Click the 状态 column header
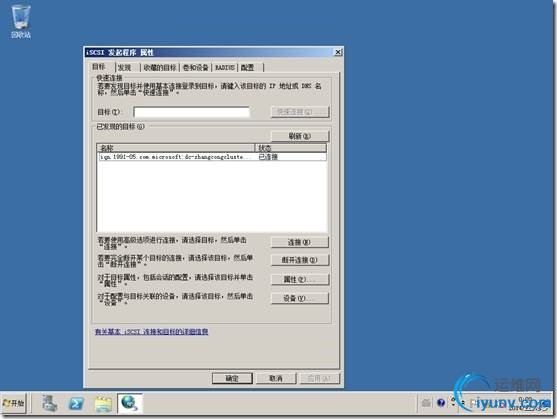 click(x=291, y=148)
